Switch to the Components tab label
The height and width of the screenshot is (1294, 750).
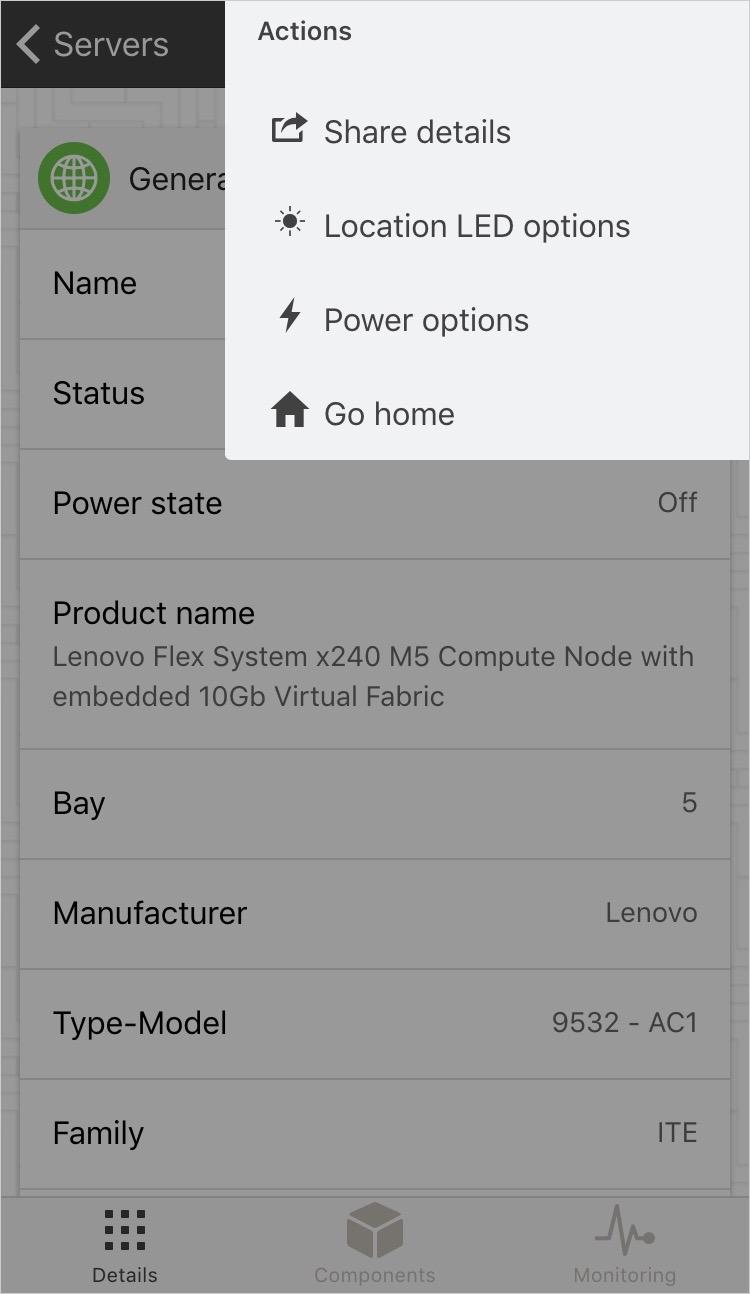point(375,1275)
